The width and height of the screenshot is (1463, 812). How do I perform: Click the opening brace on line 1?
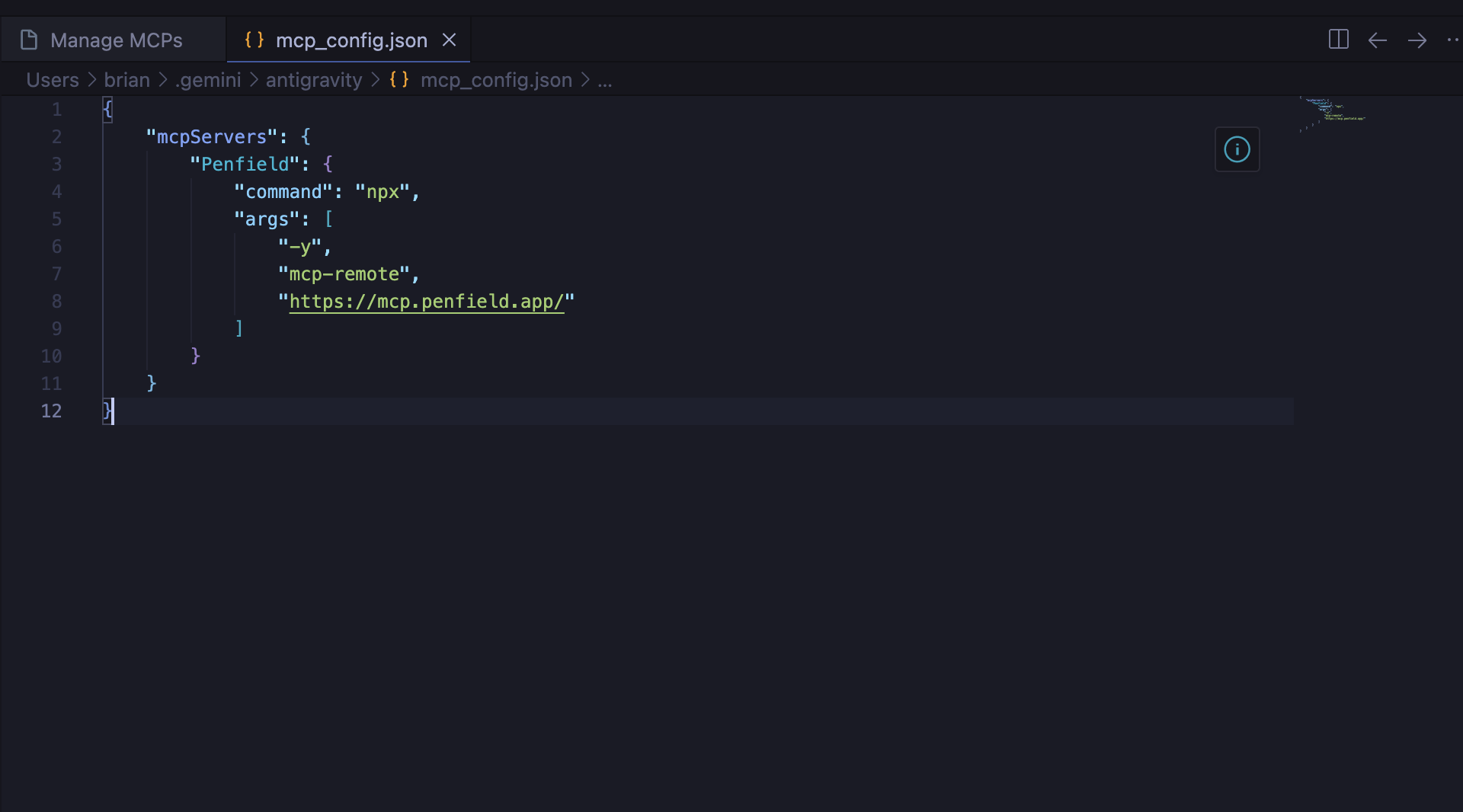(x=107, y=110)
